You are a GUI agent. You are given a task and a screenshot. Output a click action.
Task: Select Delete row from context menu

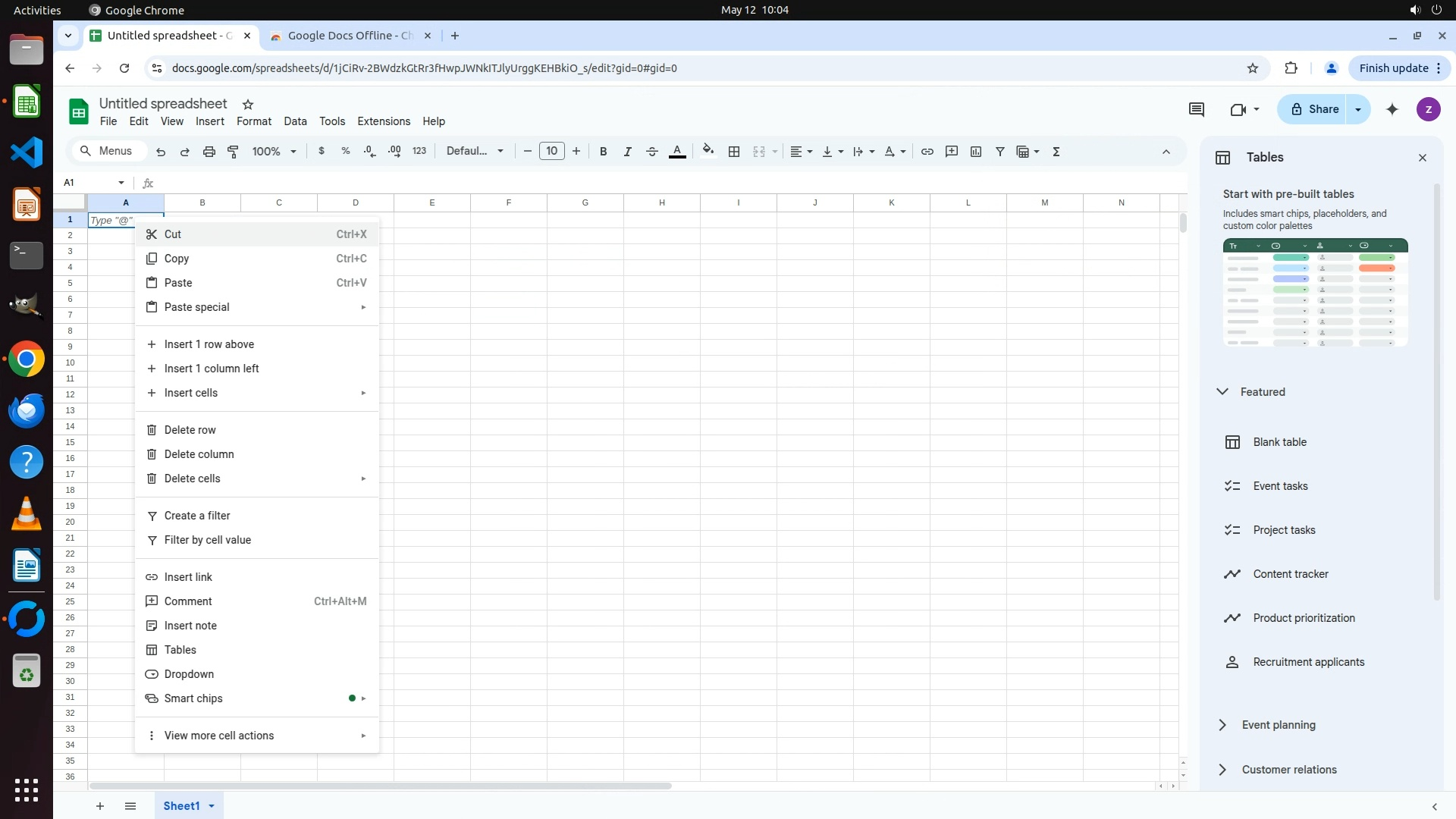190,430
